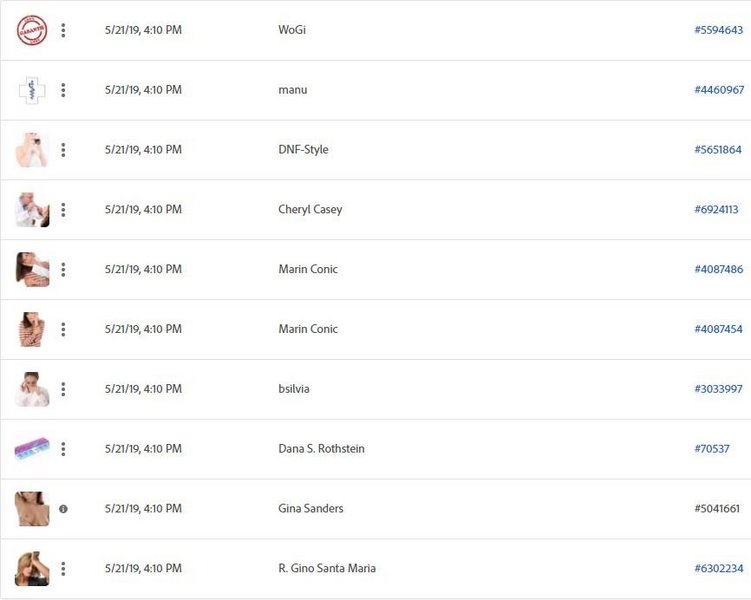The image size is (751, 600).
Task: Open asset link #70537
Action: click(712, 449)
